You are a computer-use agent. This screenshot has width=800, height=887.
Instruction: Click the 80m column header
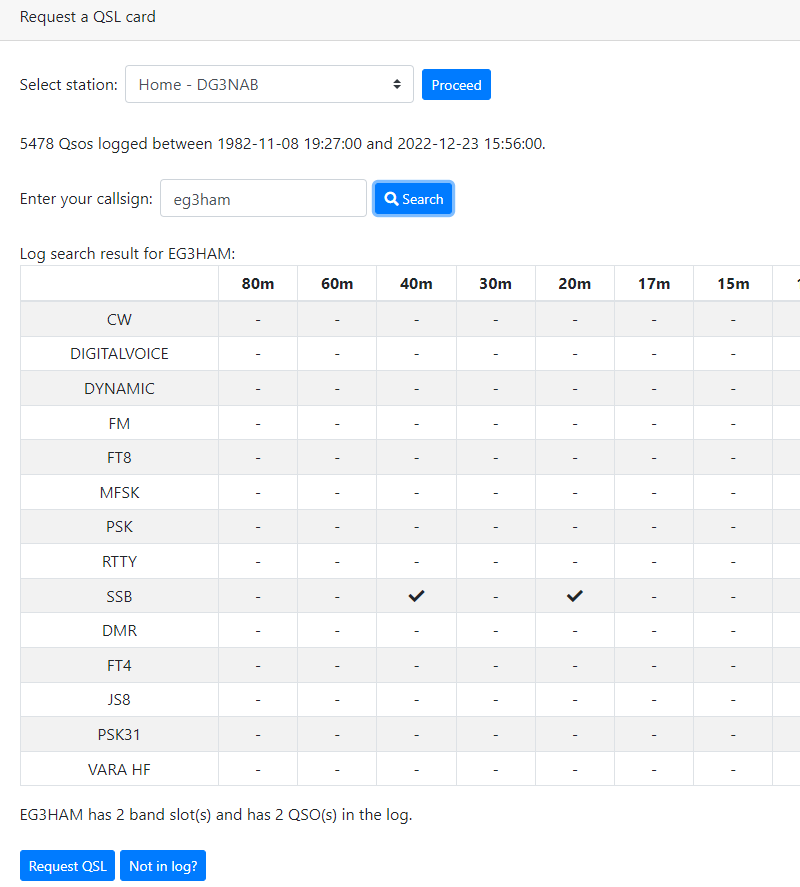pos(257,283)
